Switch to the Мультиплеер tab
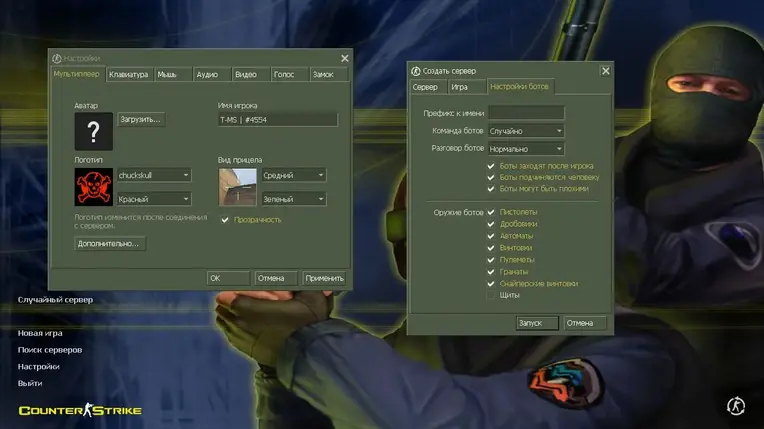The image size is (764, 429). coord(77,74)
